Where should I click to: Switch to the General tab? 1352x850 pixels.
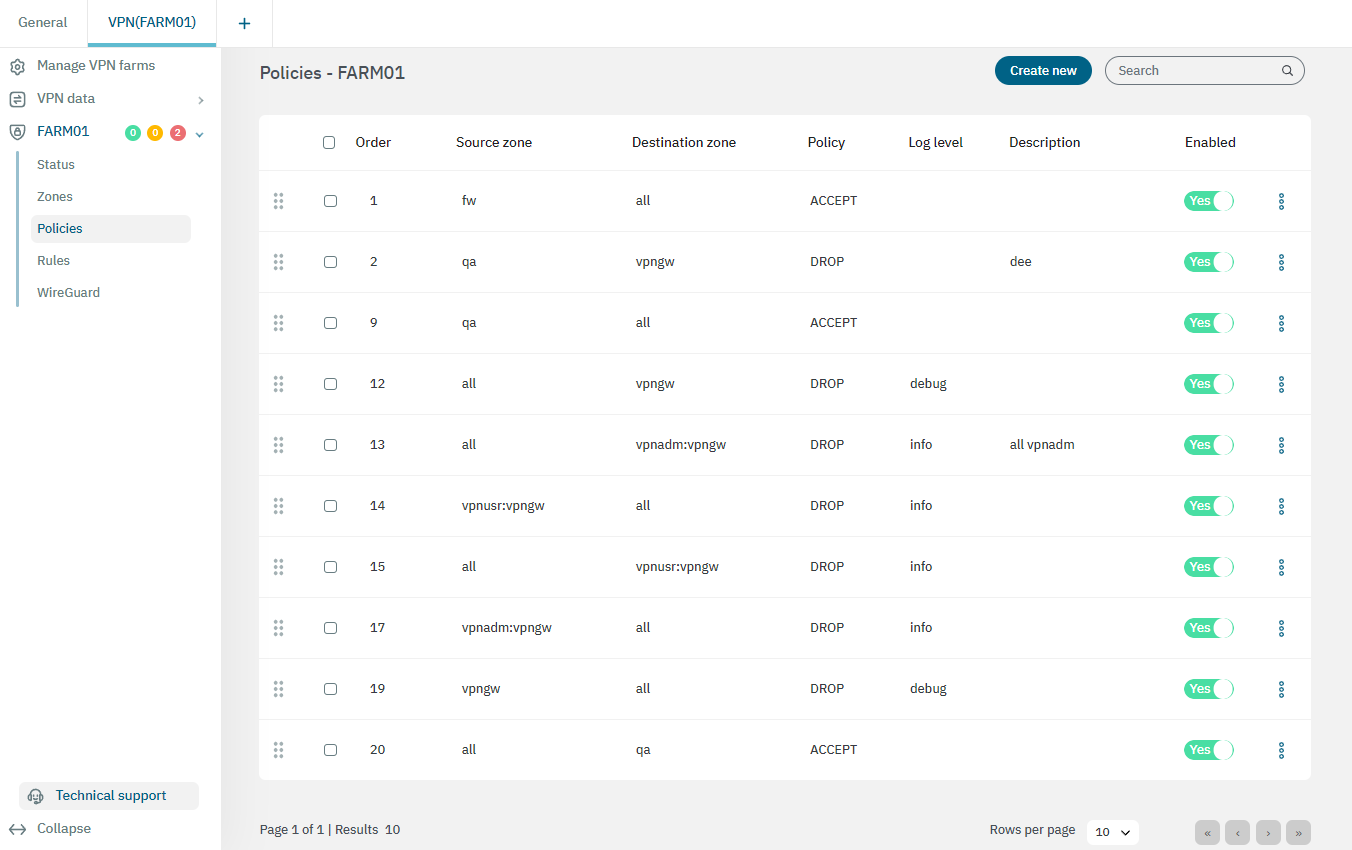tap(43, 23)
